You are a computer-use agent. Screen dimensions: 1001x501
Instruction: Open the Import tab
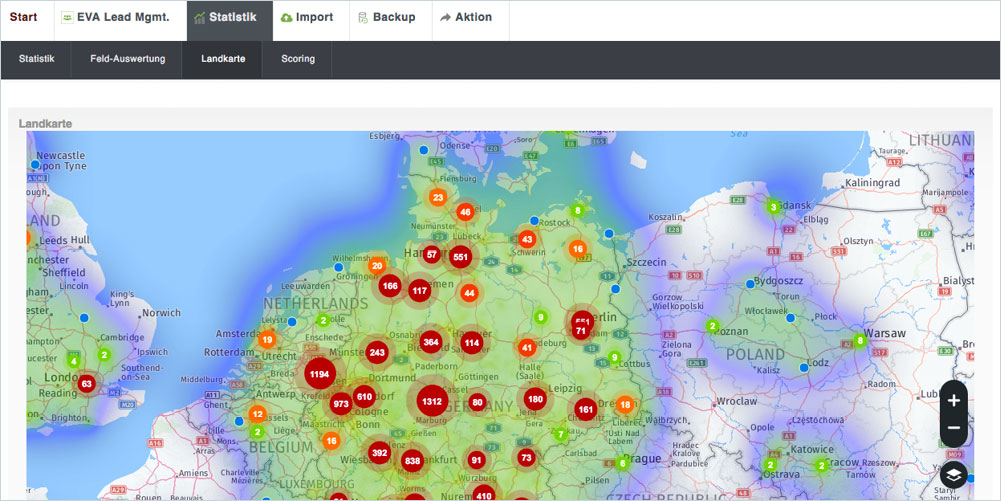point(307,18)
